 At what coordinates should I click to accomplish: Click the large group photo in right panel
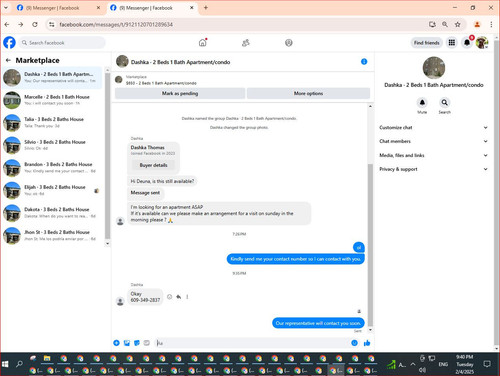tap(434, 68)
